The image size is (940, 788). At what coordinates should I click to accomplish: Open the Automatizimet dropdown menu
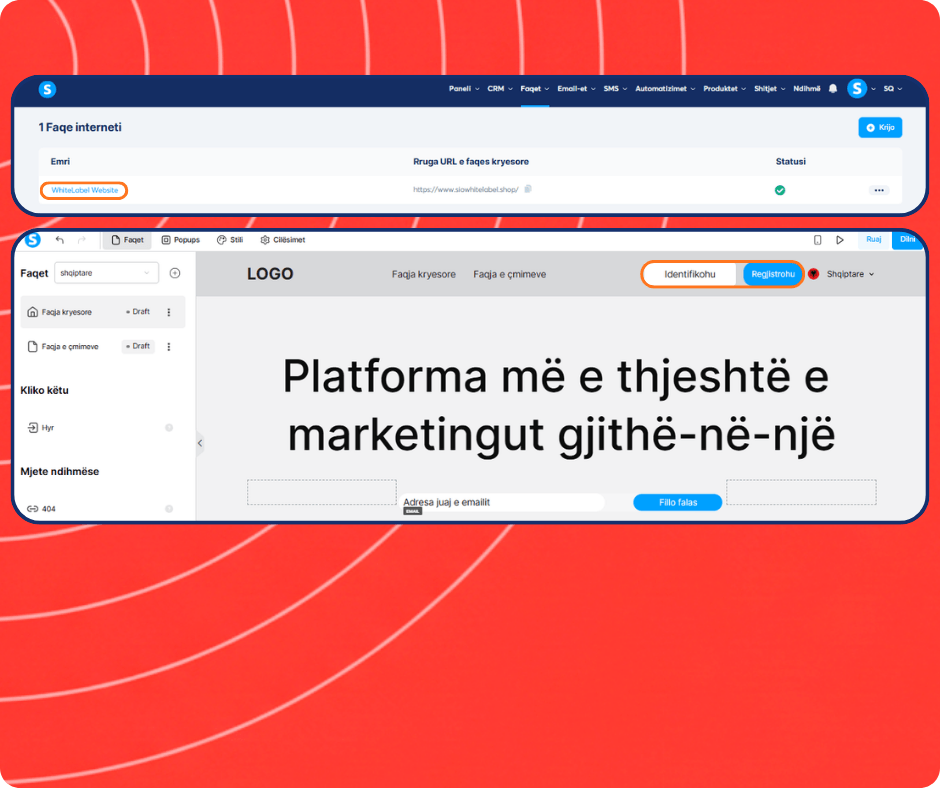tap(665, 89)
